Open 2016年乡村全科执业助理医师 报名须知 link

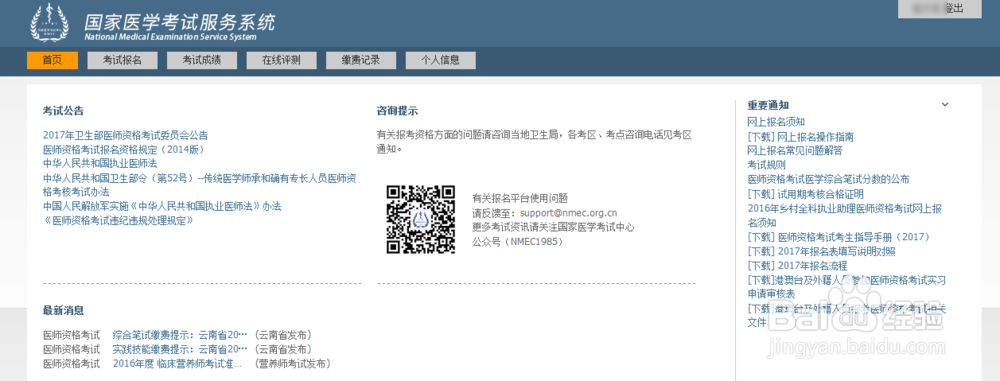coord(844,215)
